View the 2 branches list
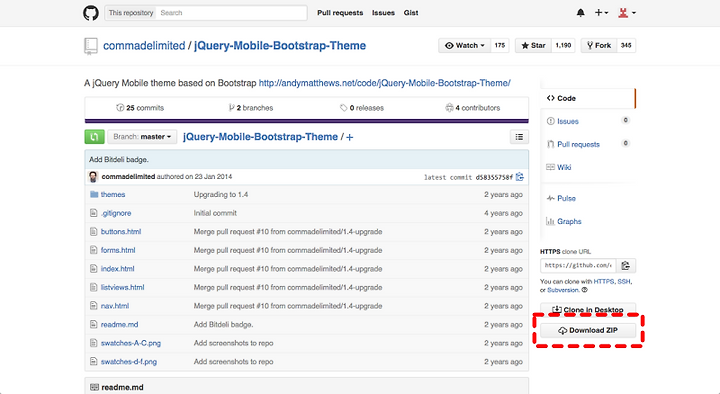Screen dimensions: 720x394 pyautogui.click(x=251, y=108)
